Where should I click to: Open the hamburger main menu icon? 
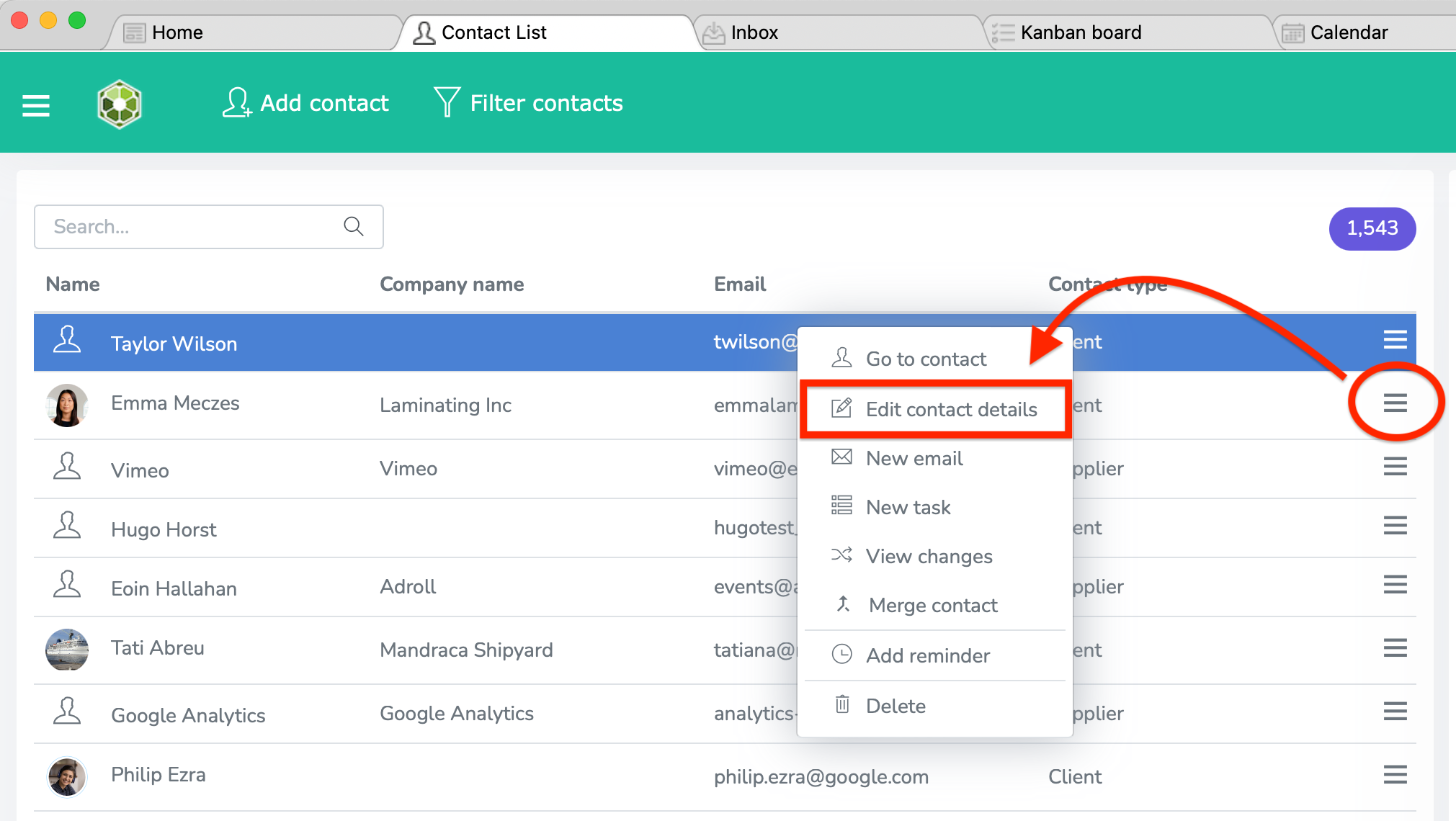pos(35,105)
